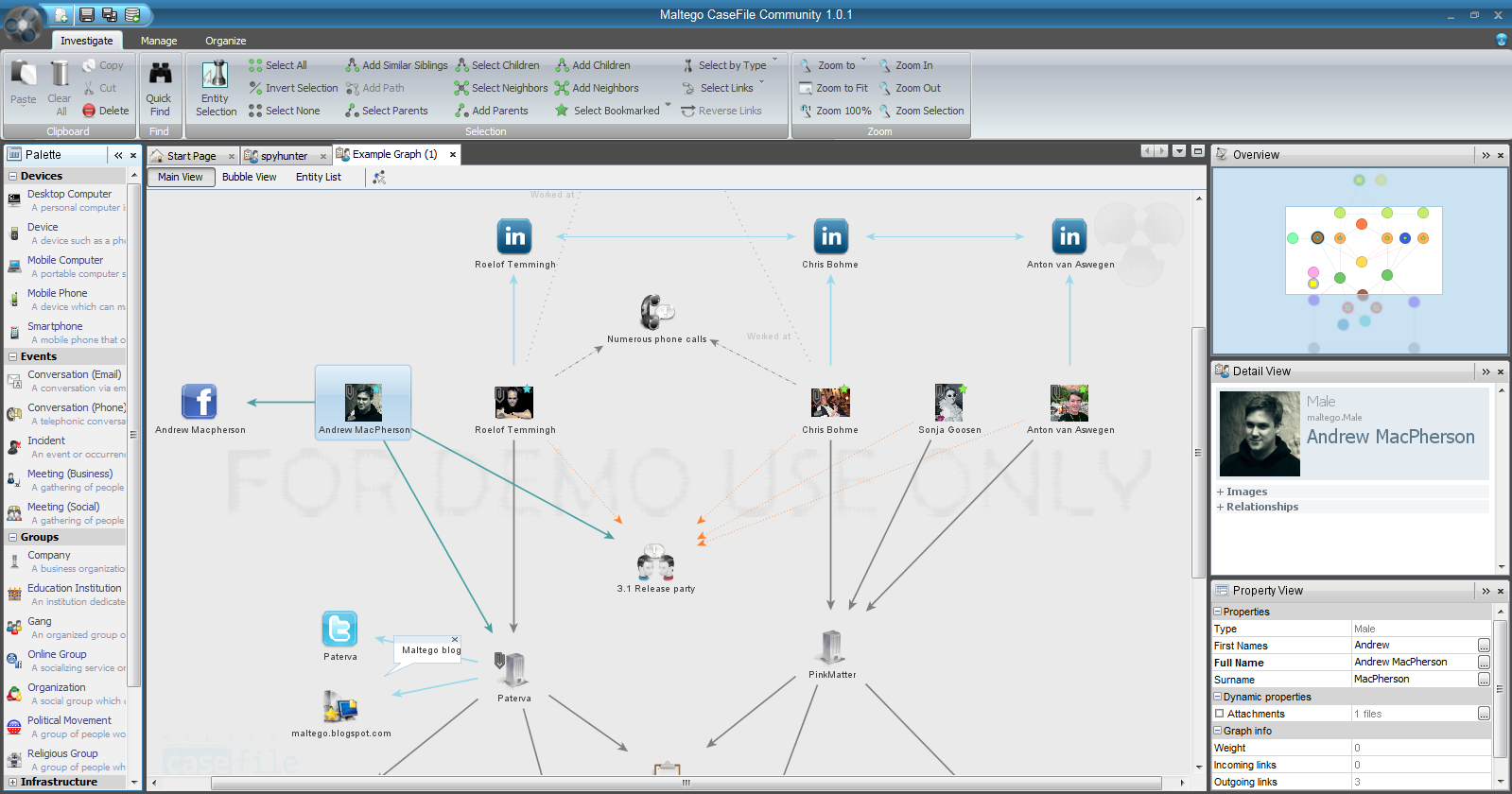Open the Select Links dropdown
Viewport: 1512px width, 794px height.
pos(761,83)
